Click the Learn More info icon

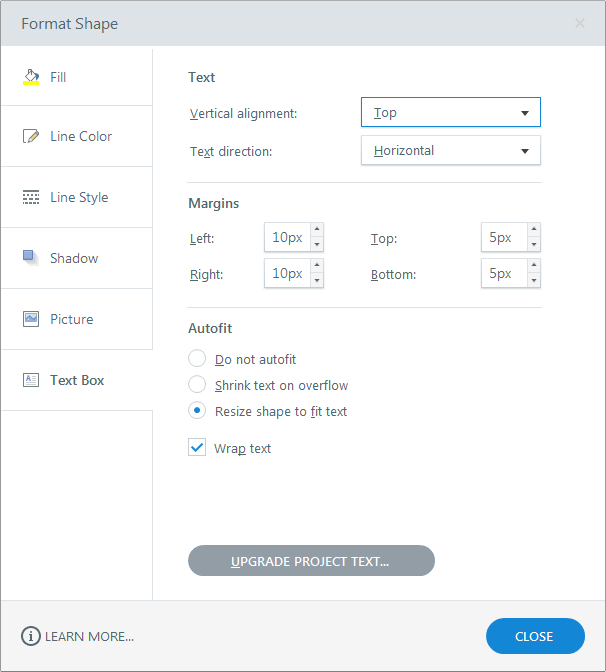(x=31, y=636)
